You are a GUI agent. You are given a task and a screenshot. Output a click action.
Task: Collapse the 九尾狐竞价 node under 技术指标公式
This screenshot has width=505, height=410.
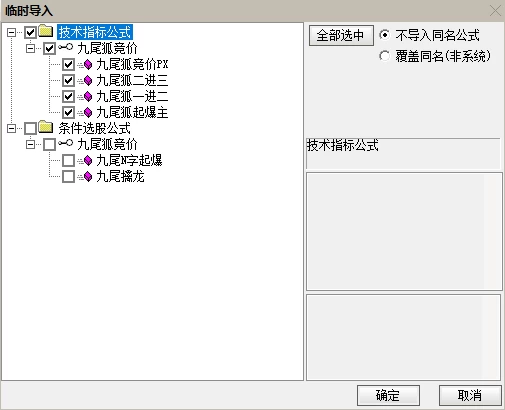click(30, 49)
